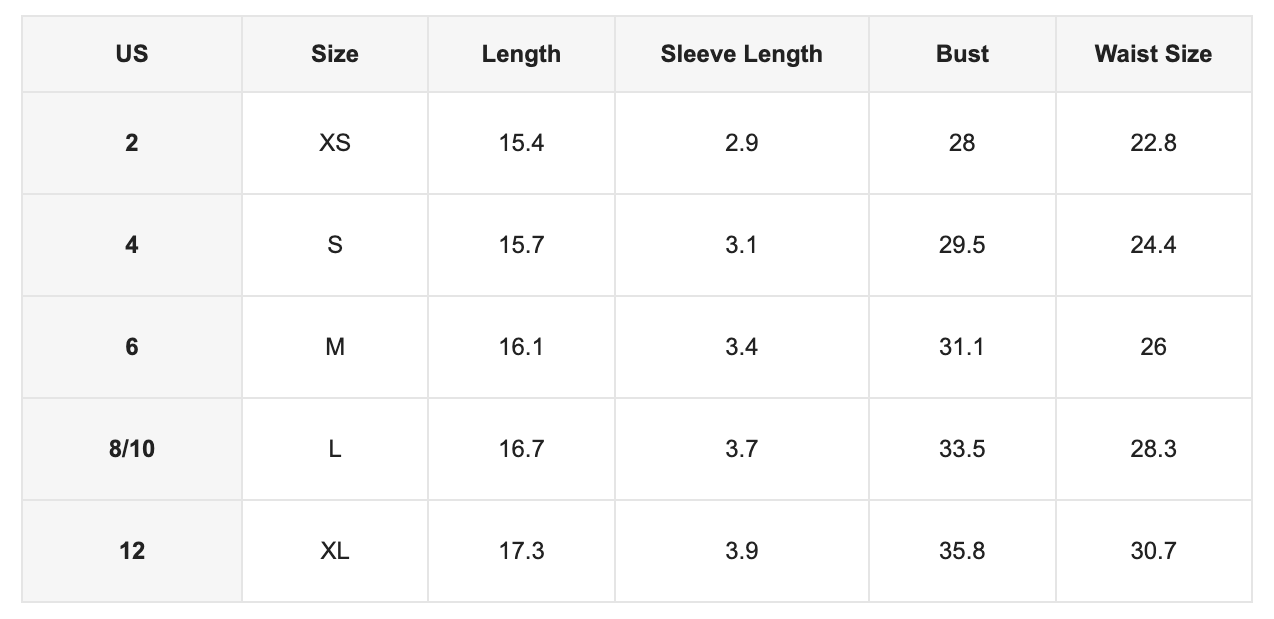Screen dimensions: 1274x619
Task: Click the US size 12 row label
Action: pos(132,551)
